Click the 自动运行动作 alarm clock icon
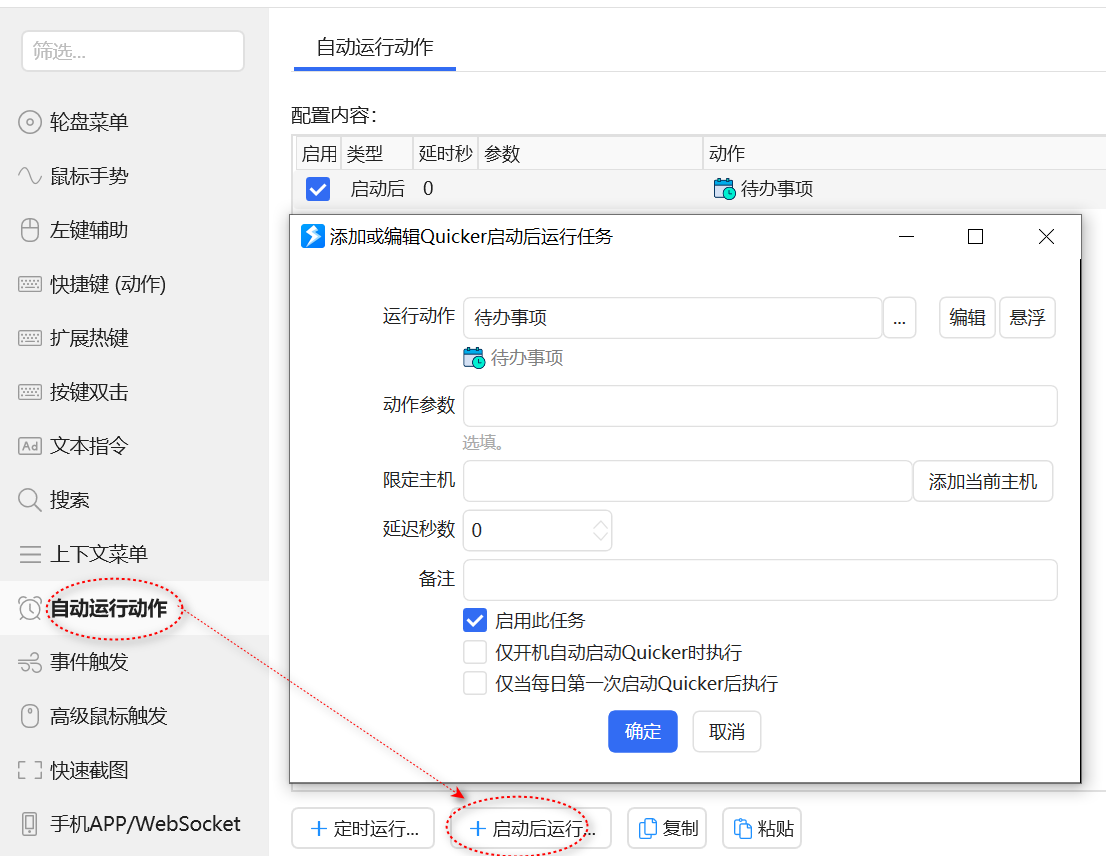1106x856 pixels. click(30, 608)
